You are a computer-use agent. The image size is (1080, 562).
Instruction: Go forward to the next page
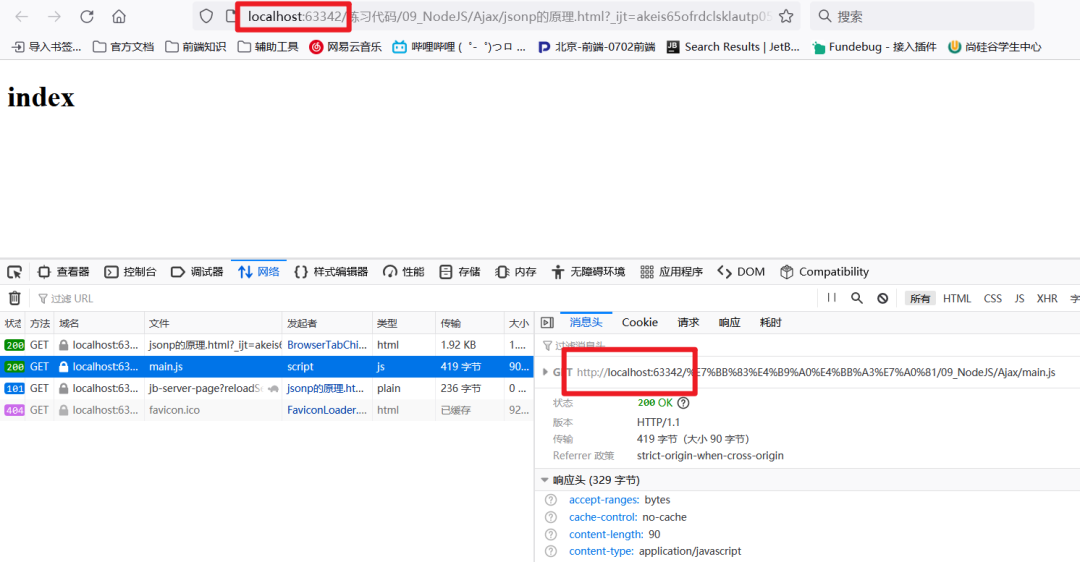pos(54,17)
